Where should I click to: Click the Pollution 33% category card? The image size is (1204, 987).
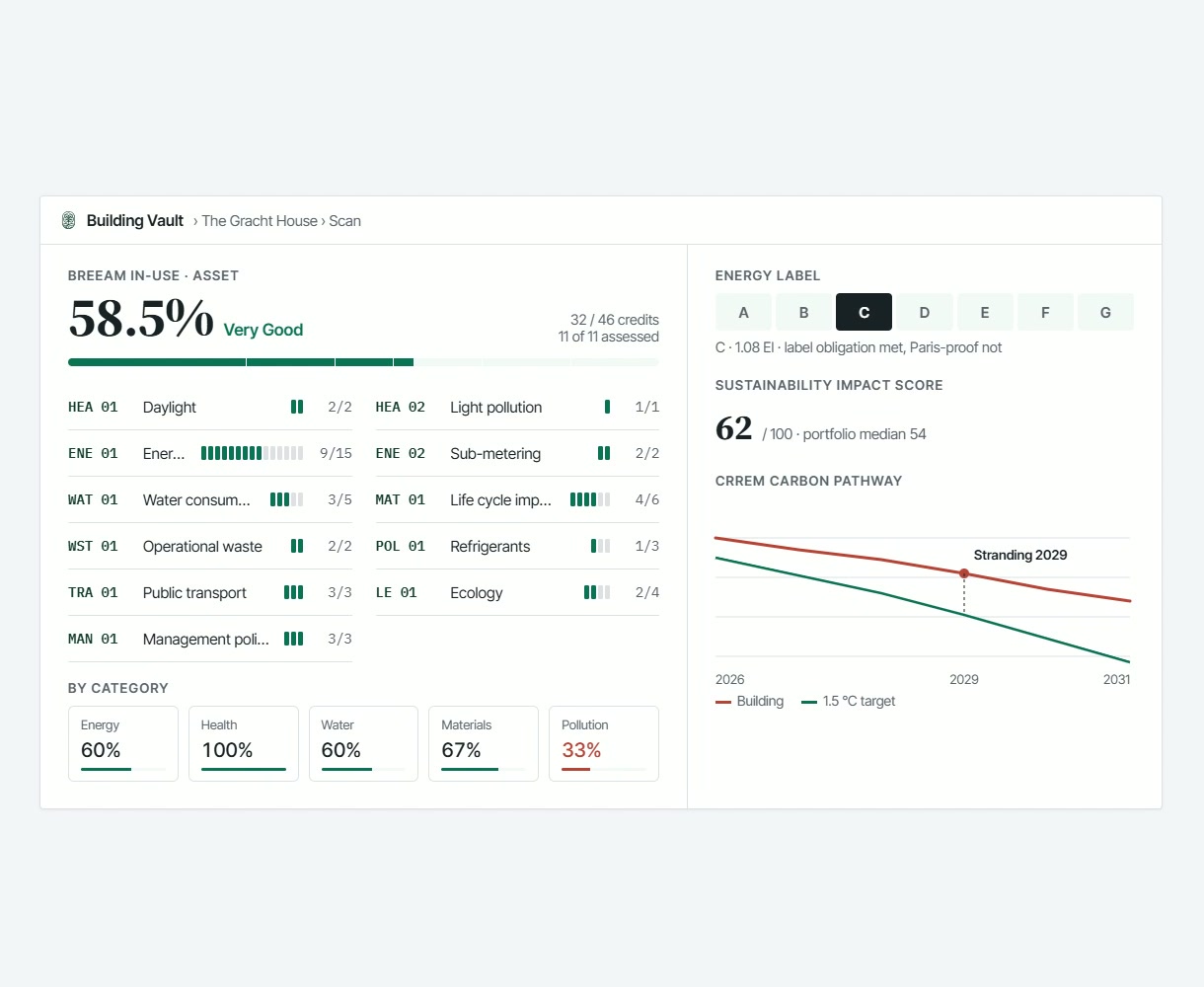click(x=604, y=743)
